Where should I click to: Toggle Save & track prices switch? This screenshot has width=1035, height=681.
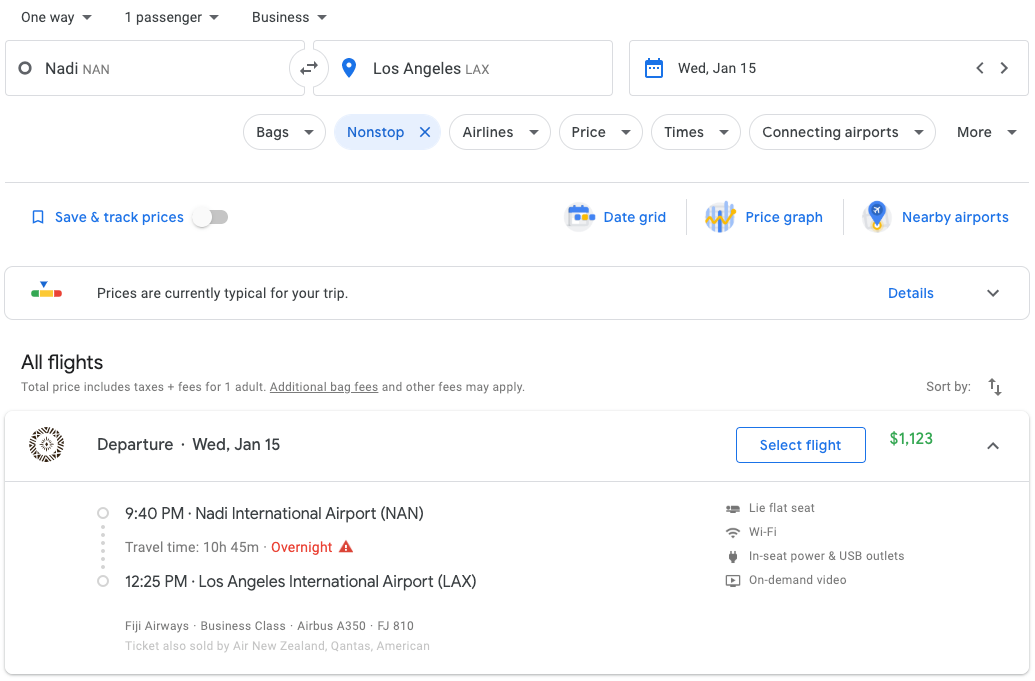click(x=210, y=217)
